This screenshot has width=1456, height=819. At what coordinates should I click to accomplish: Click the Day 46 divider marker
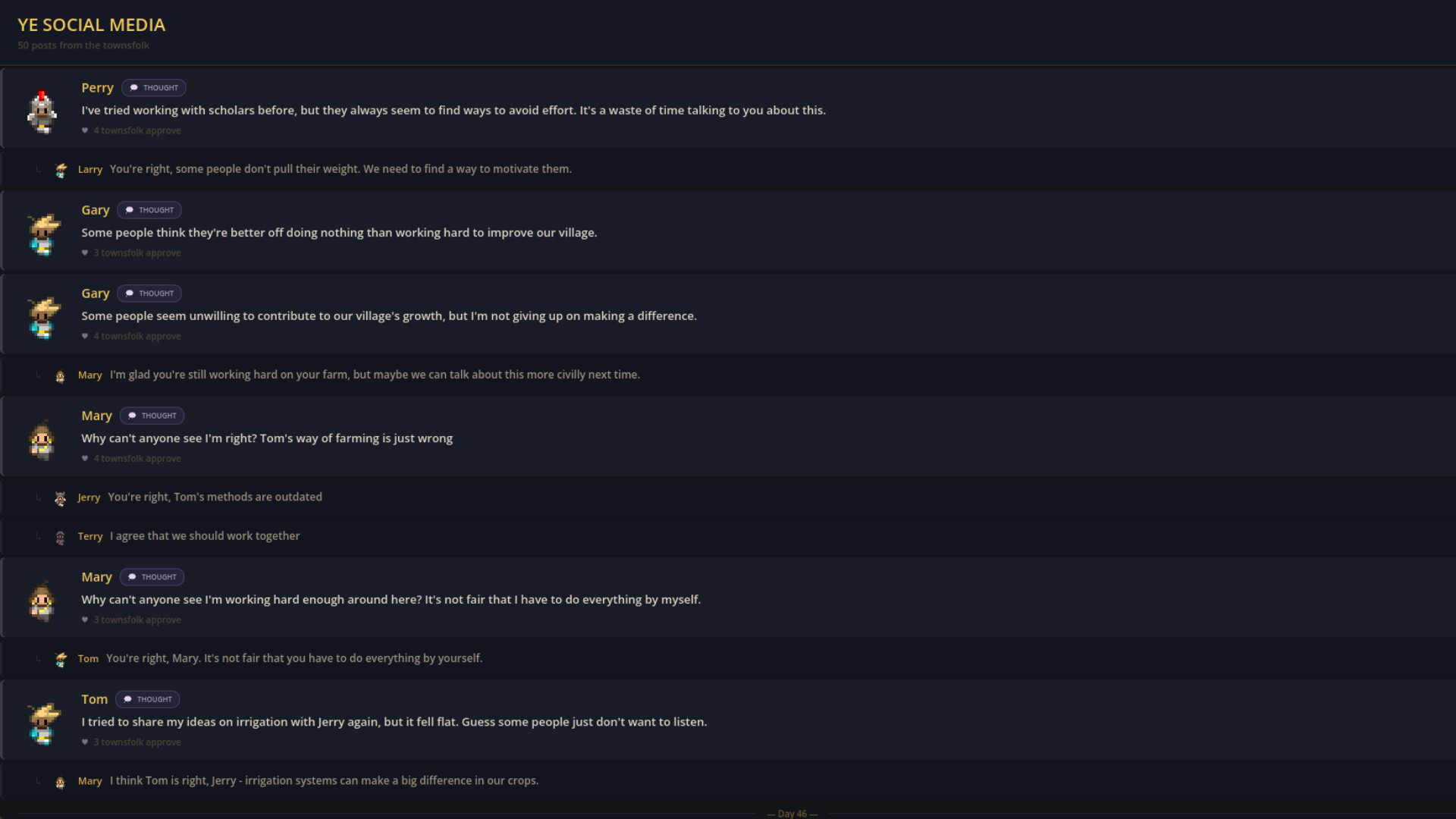pyautogui.click(x=792, y=814)
